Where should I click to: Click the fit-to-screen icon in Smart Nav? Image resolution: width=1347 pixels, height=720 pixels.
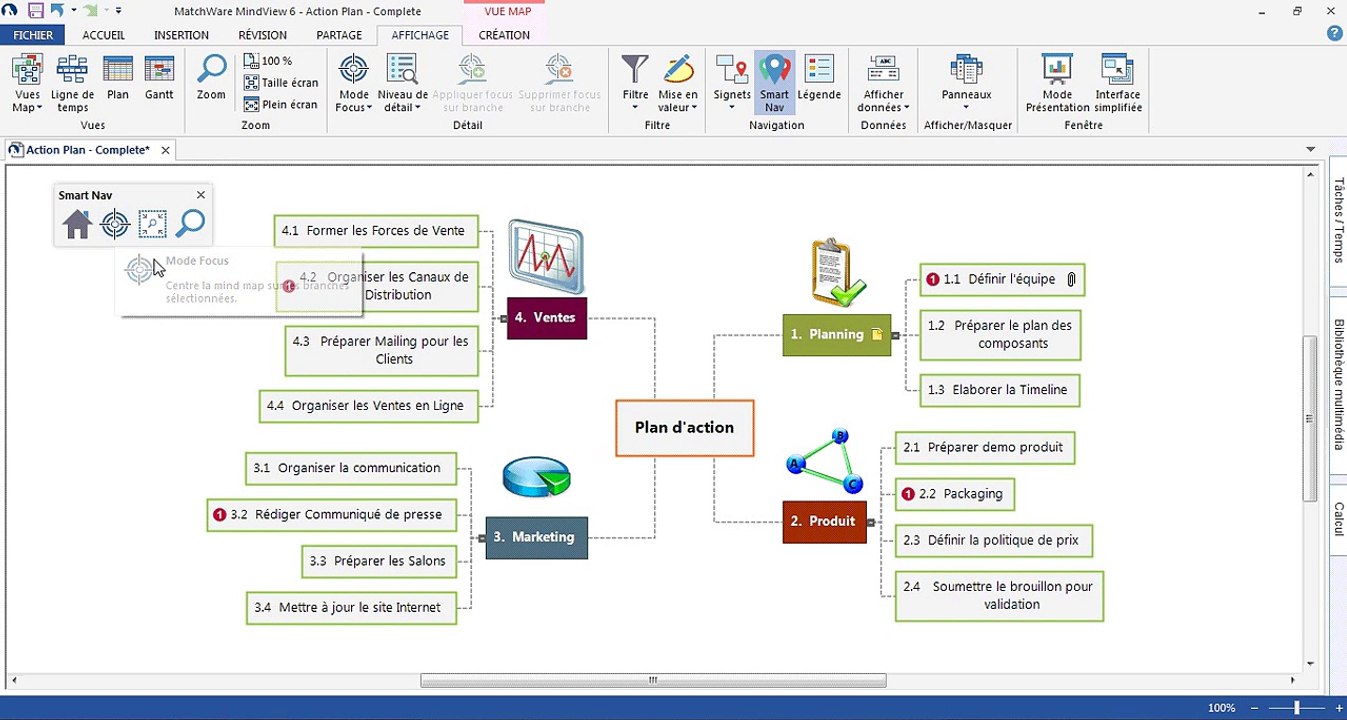(x=152, y=224)
